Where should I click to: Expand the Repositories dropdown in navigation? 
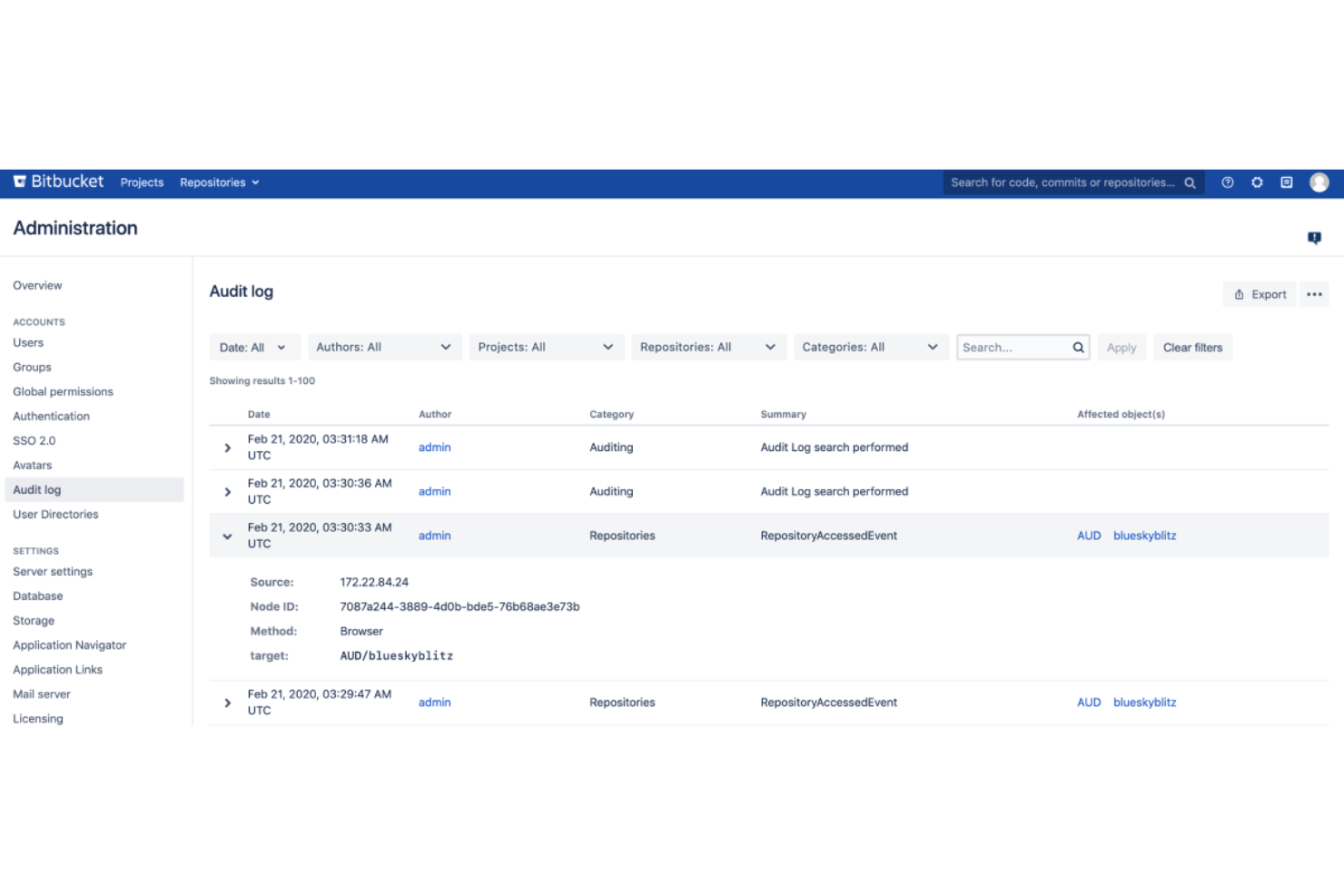click(219, 182)
